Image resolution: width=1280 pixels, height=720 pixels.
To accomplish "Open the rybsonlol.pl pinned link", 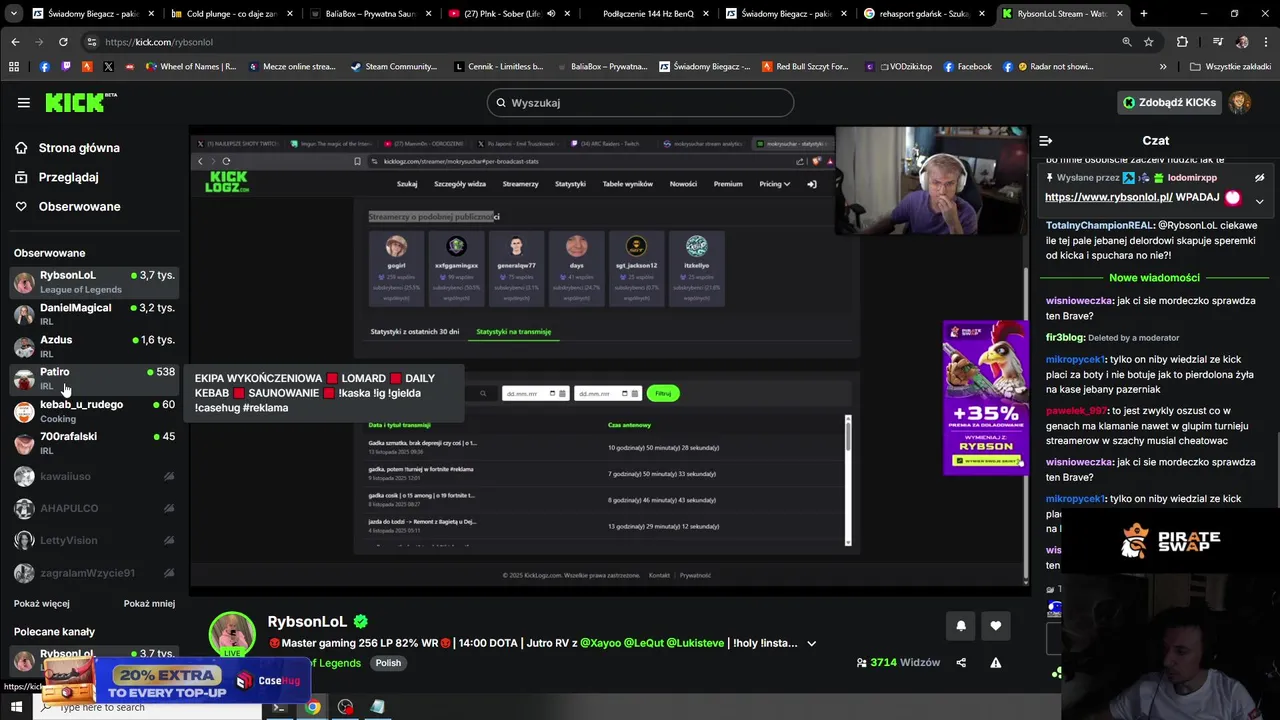I will pyautogui.click(x=1109, y=198).
